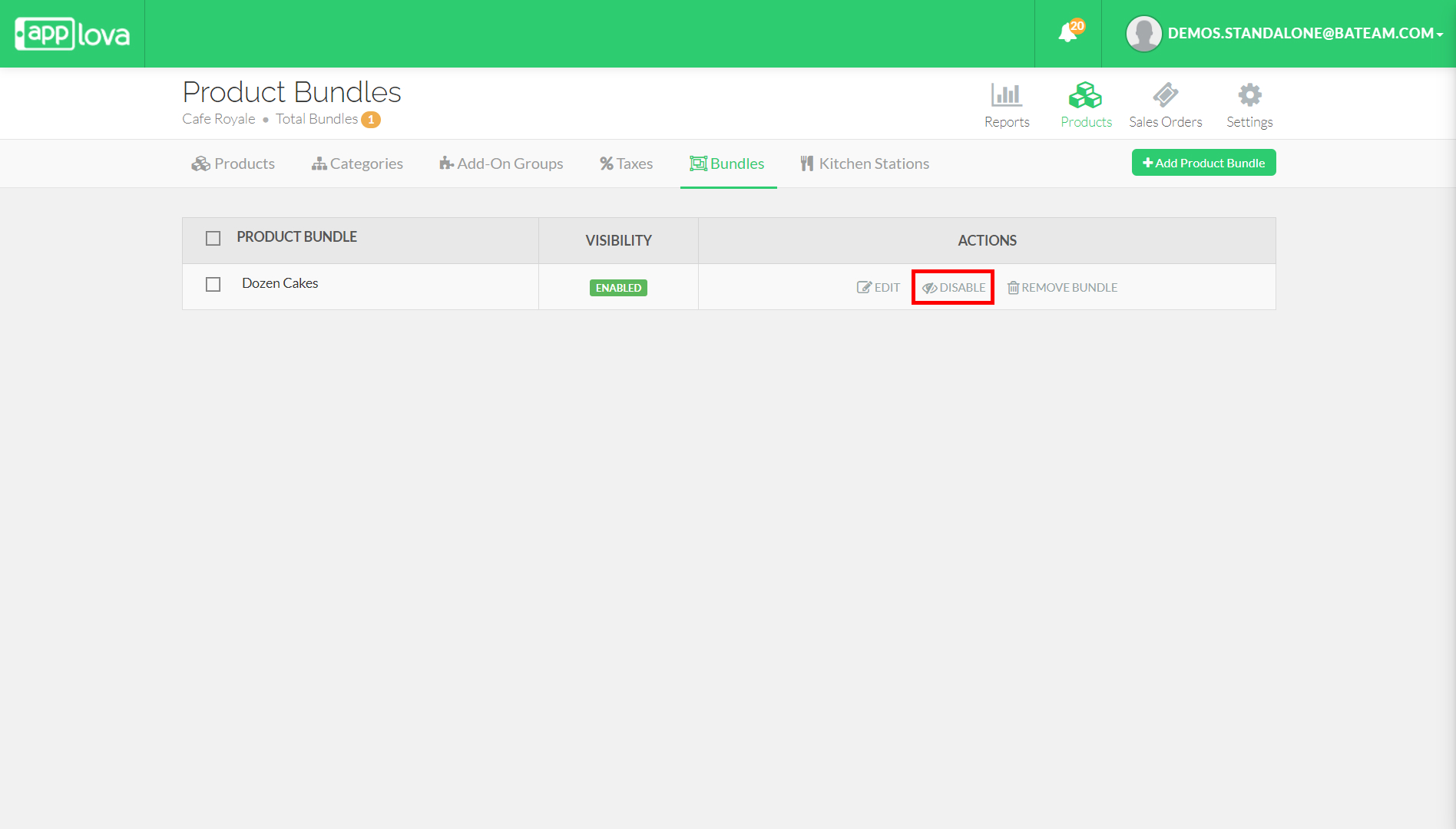Open the Reports bar chart icon
The image size is (1456, 829).
(x=1006, y=95)
